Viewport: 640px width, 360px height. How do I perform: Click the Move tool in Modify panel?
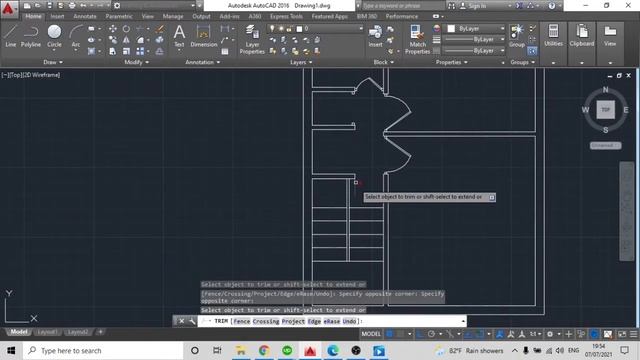[x=113, y=29]
